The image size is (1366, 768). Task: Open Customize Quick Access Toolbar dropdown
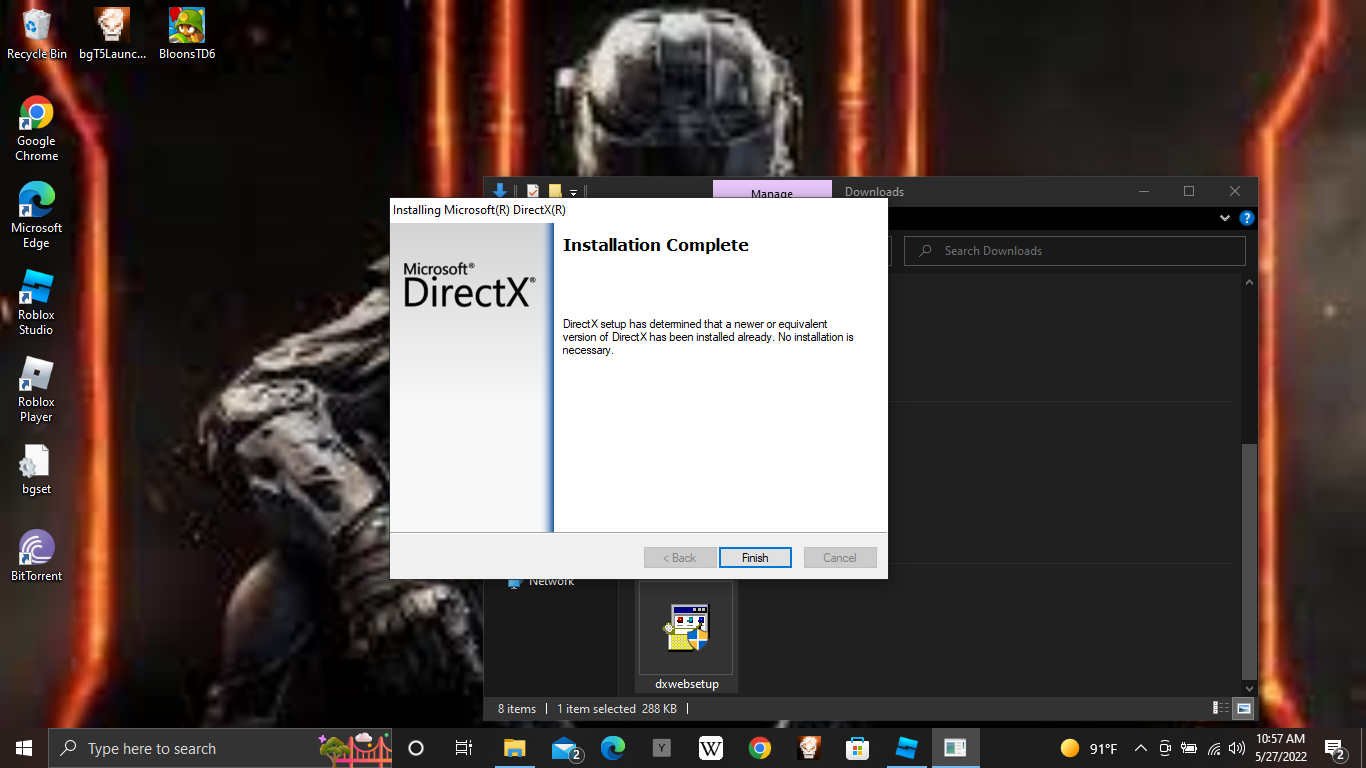pos(574,192)
